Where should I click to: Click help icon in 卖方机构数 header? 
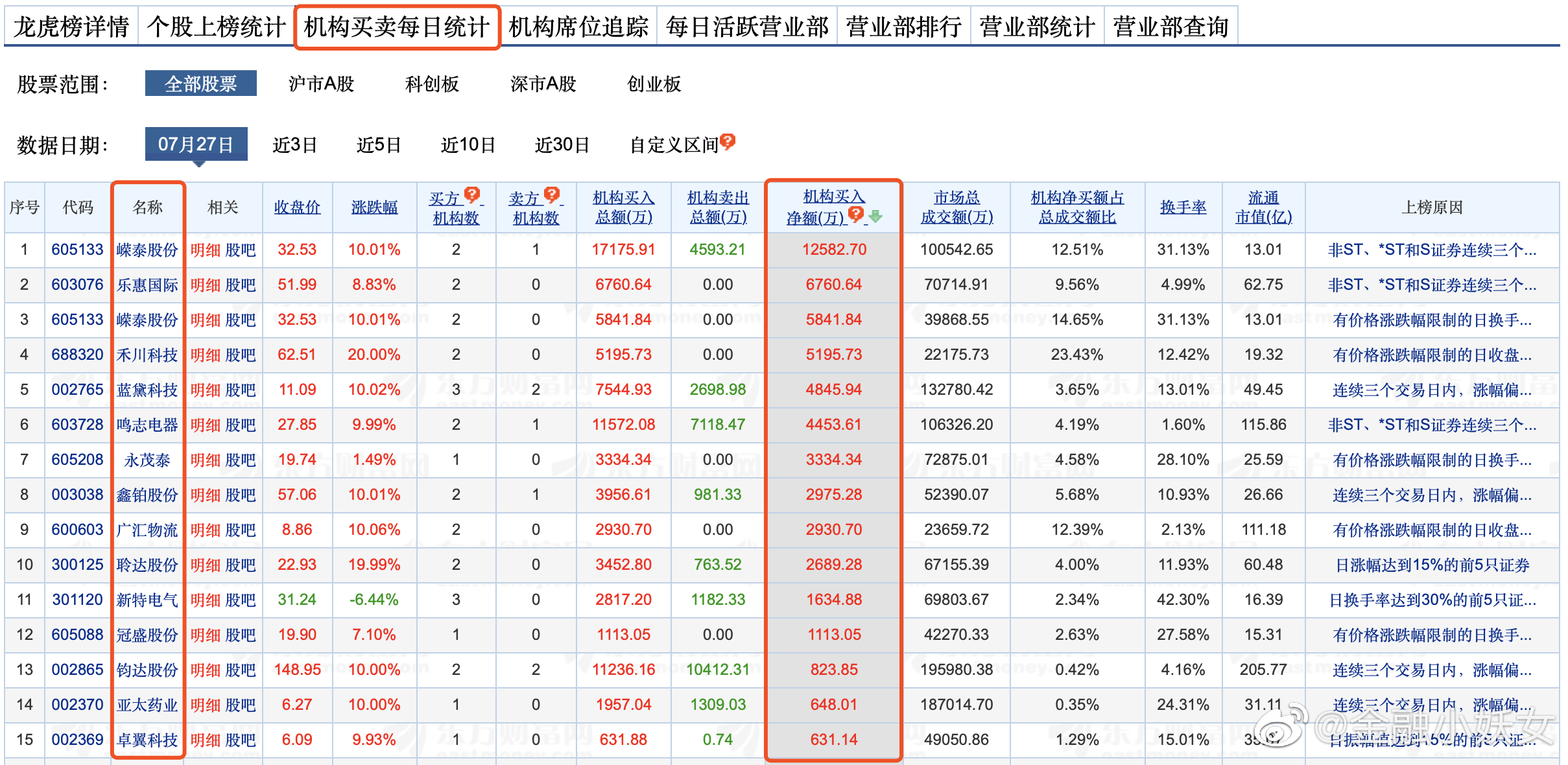tap(552, 194)
